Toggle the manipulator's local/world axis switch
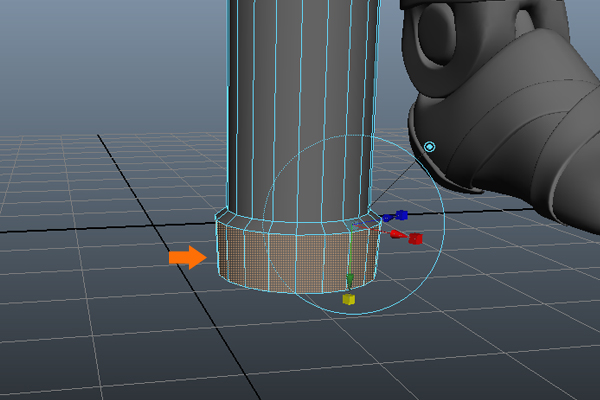The height and width of the screenshot is (400, 600). click(430, 147)
